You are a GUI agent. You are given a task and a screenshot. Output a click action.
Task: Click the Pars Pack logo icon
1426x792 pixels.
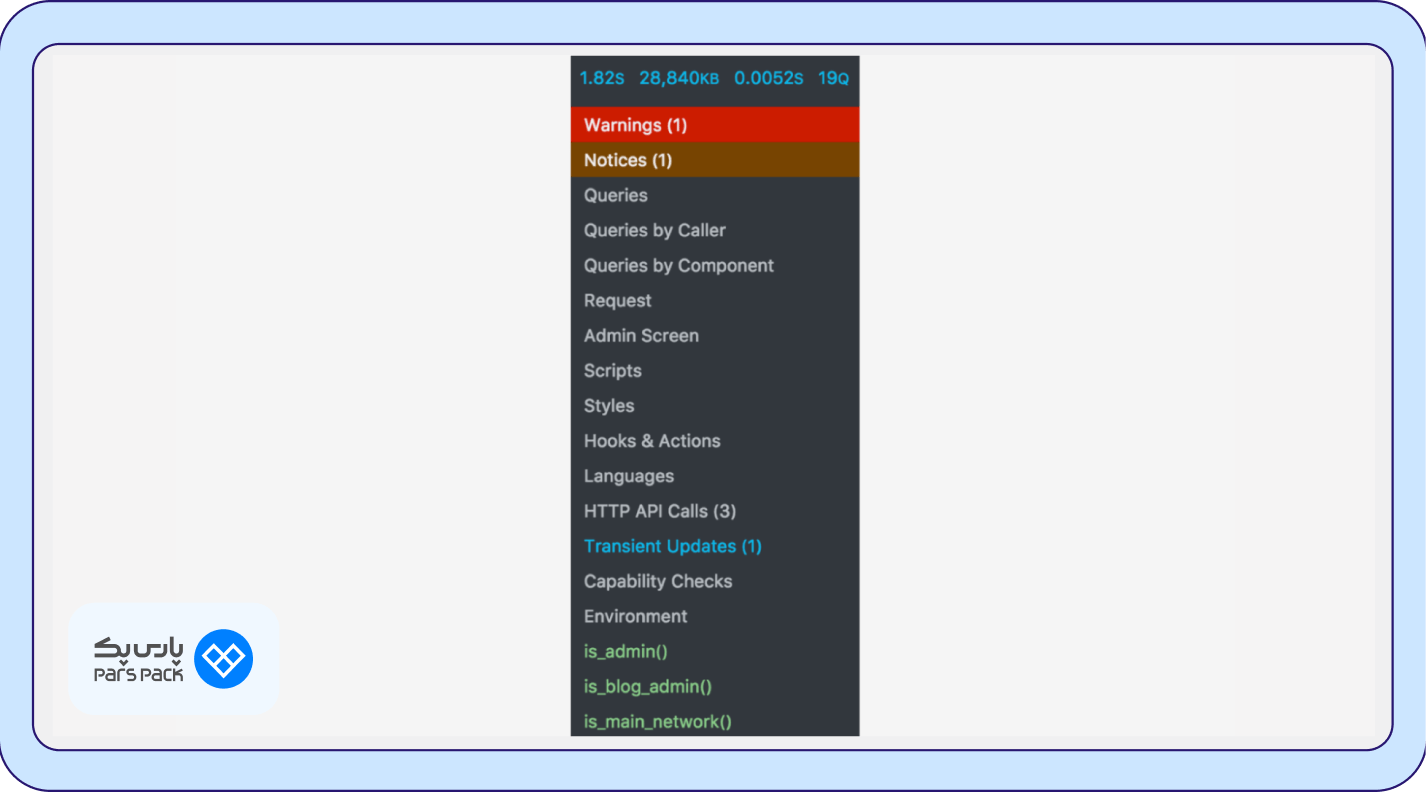pyautogui.click(x=223, y=659)
